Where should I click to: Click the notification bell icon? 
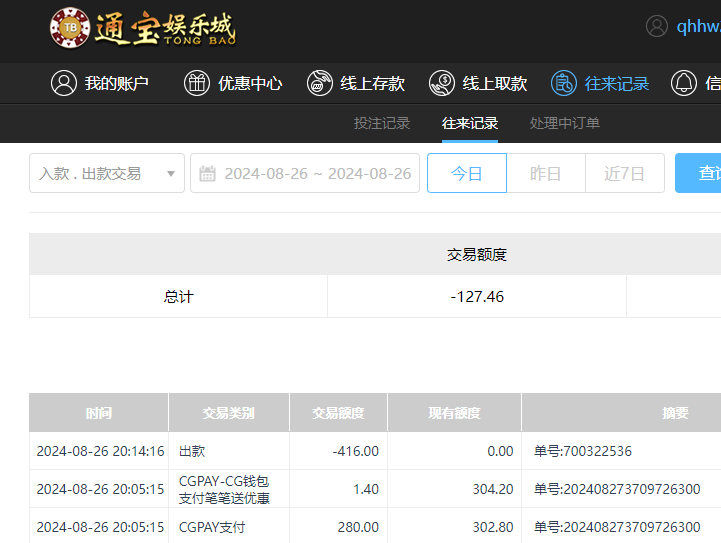click(x=684, y=83)
